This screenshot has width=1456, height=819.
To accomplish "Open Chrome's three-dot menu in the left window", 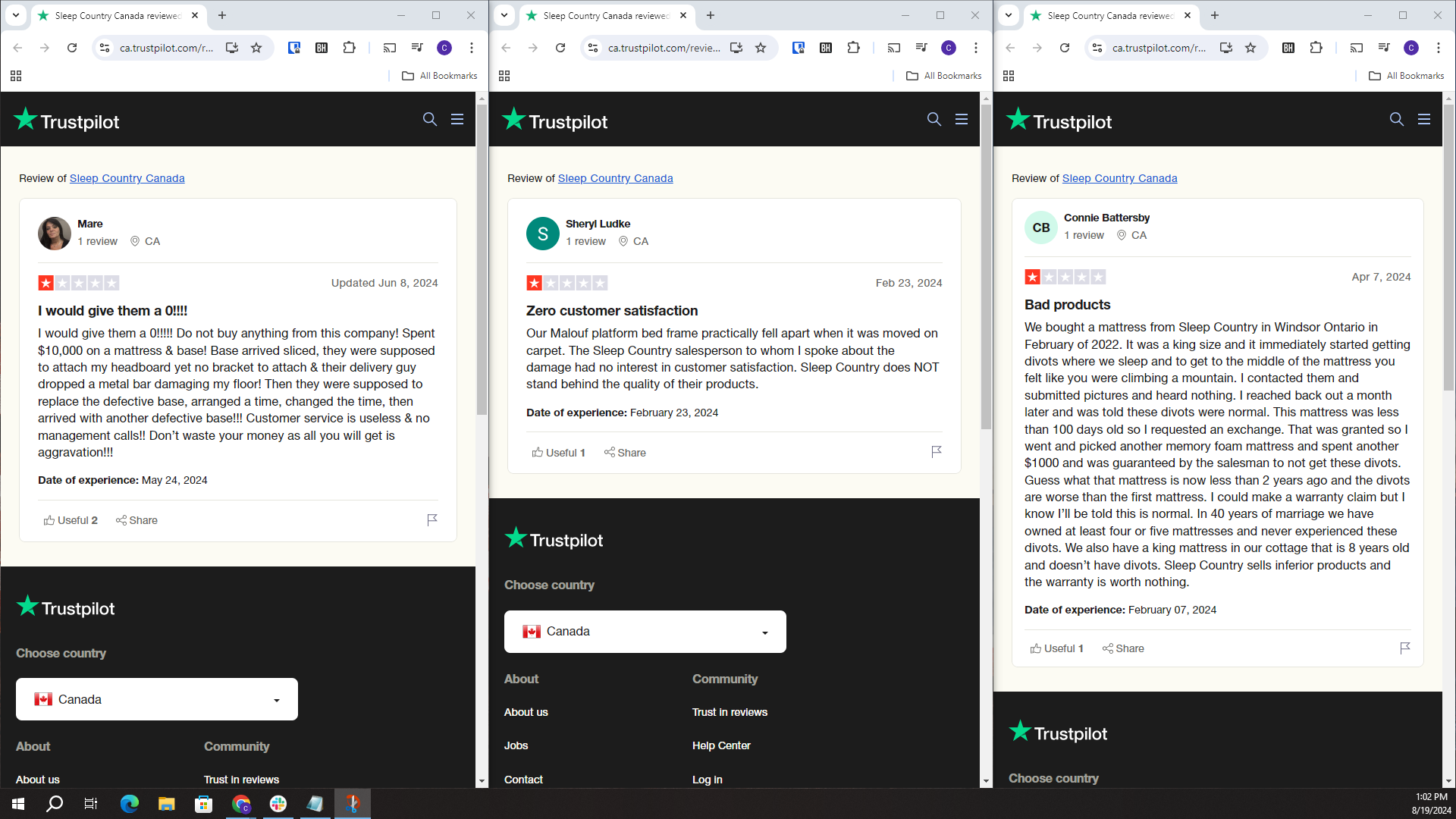I will (x=472, y=48).
